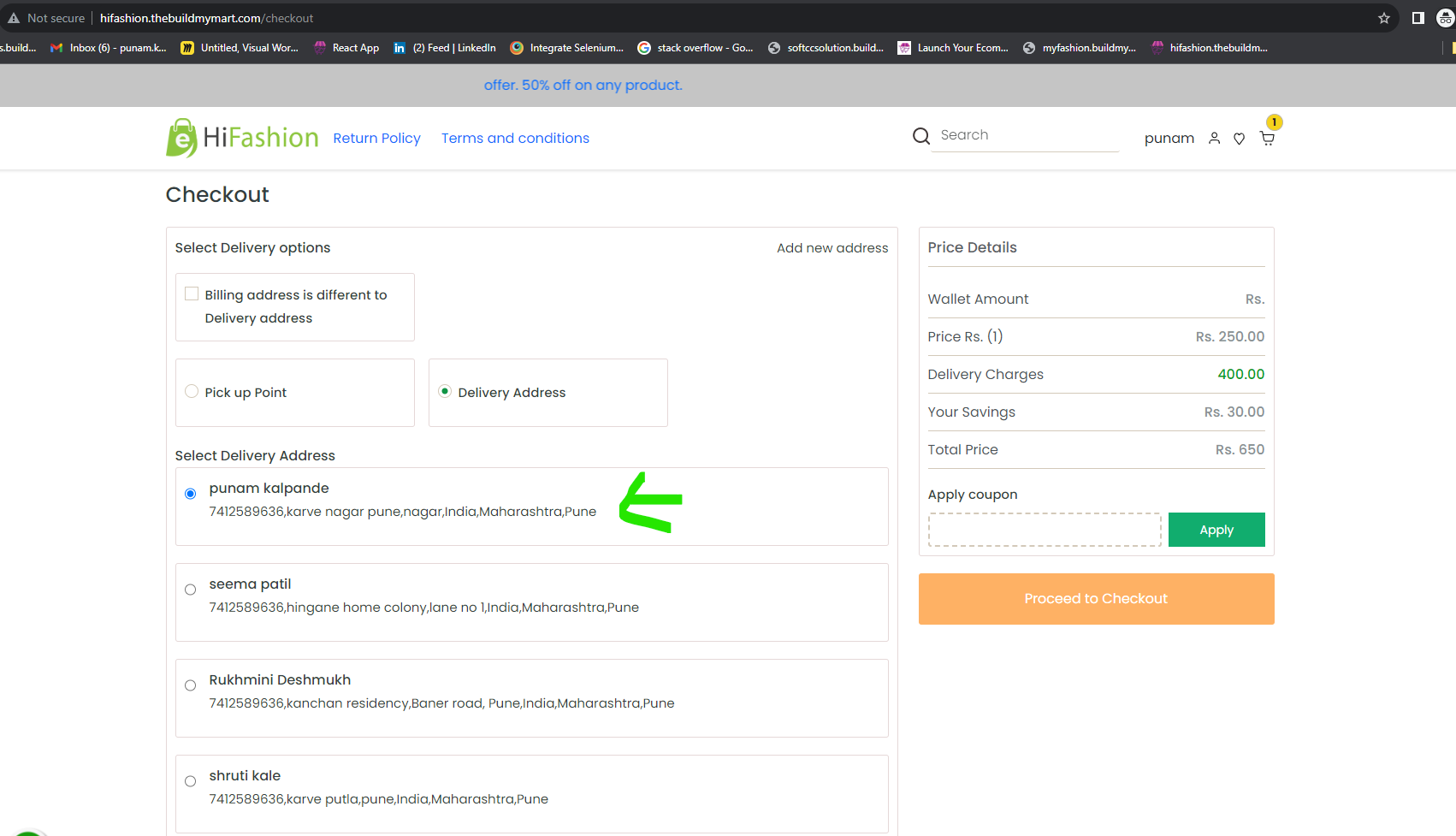Click the Price Rs. 250.00 value

[1229, 336]
